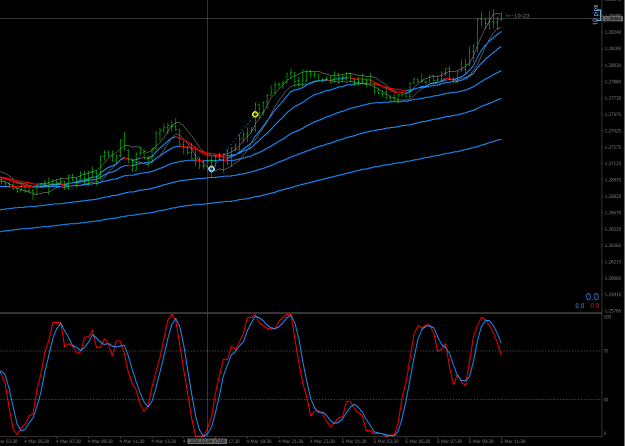Click the '10 pips' scale label
Viewport: 625px width, 446px height.
click(596, 15)
